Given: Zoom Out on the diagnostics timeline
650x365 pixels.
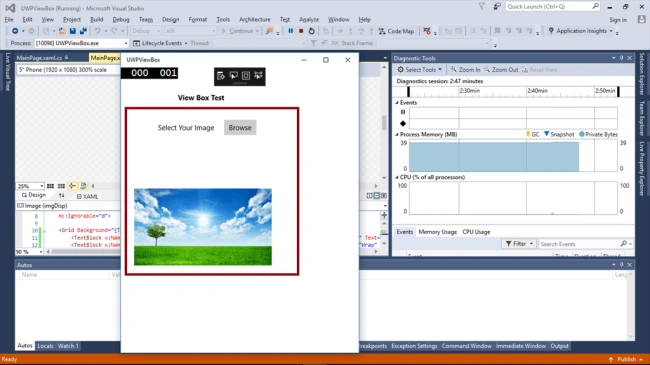Looking at the screenshot, I should pos(501,70).
